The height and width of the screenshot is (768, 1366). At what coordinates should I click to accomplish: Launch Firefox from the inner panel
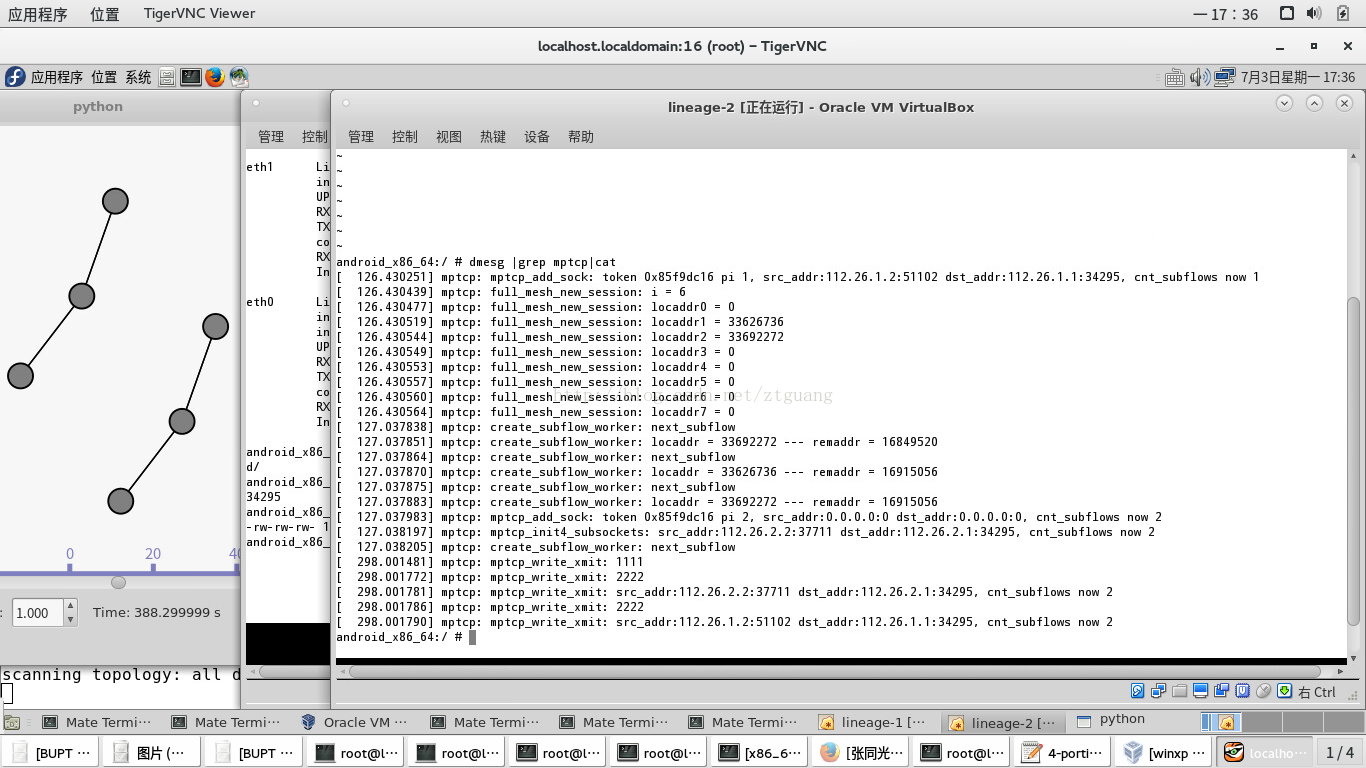(x=215, y=77)
